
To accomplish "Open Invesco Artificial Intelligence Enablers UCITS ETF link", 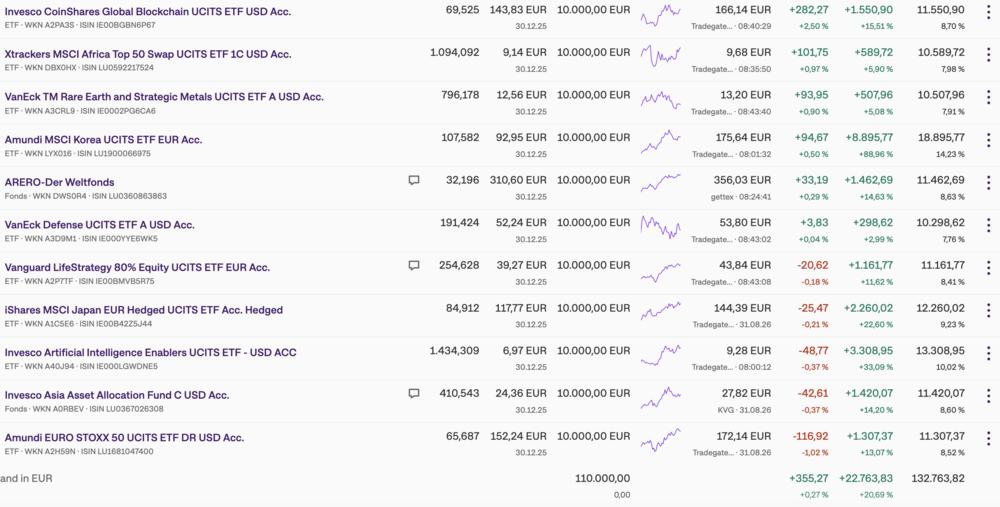I will point(151,353).
